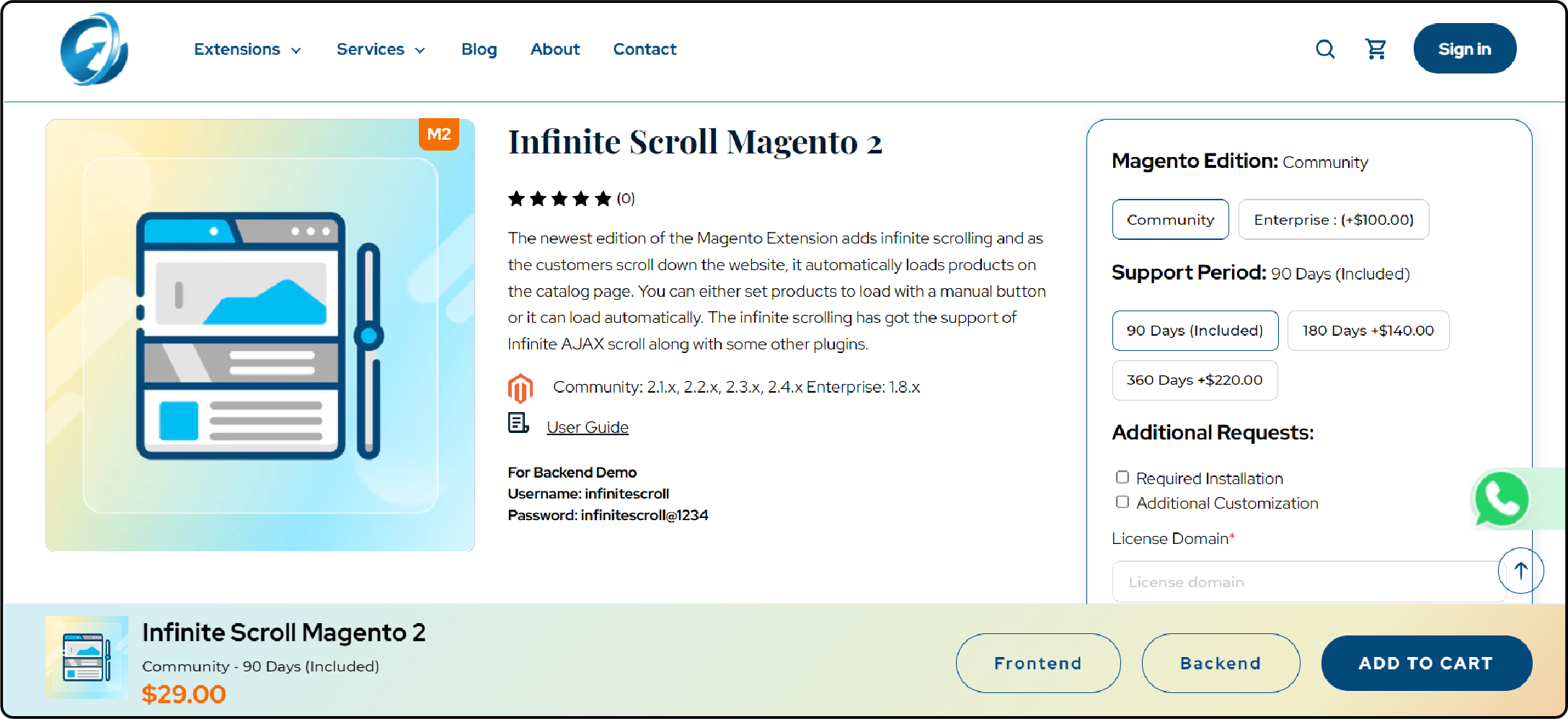Click the compatibility versions text line
This screenshot has height=719, width=1568.
736,387
